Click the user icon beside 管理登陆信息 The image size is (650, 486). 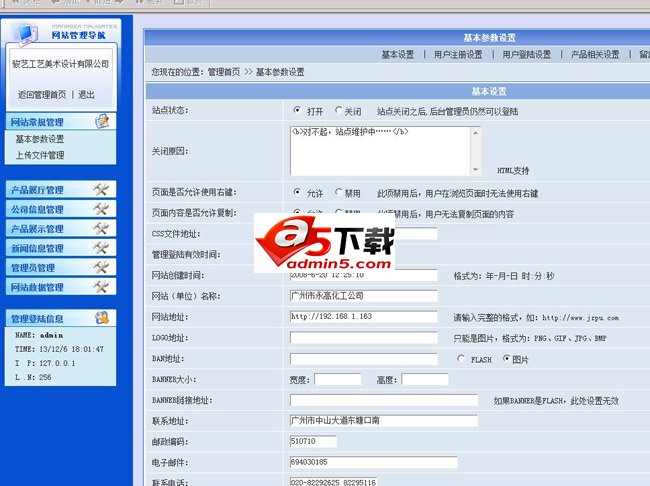[x=102, y=318]
